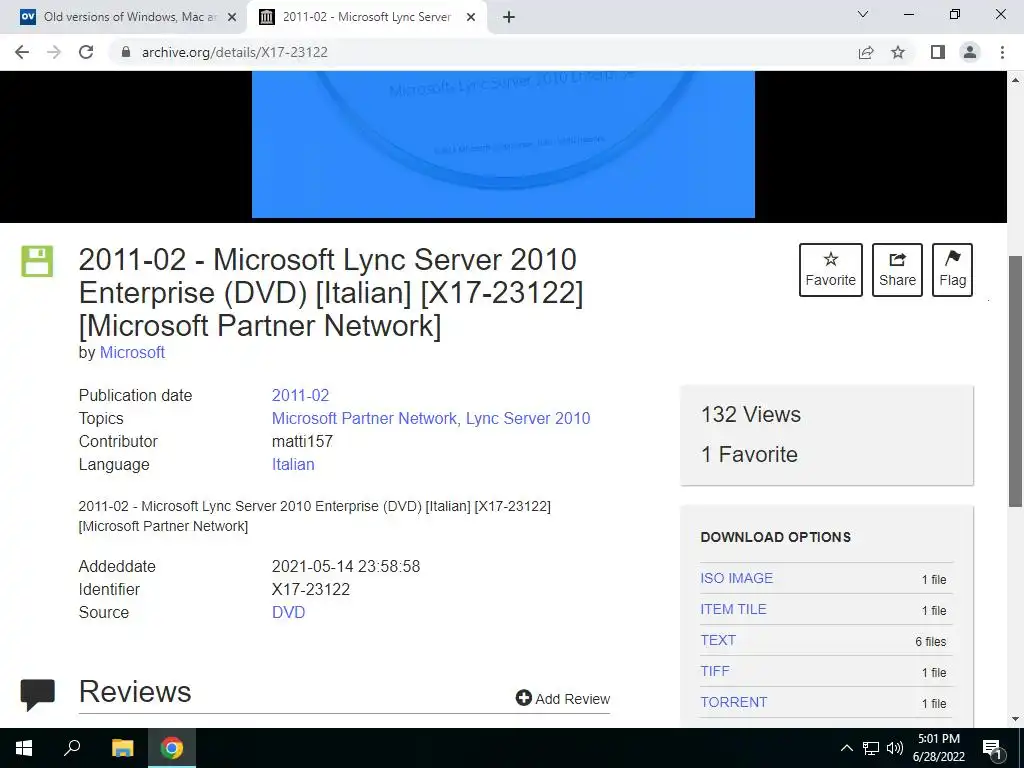
Task: Close the Old versions of Windows tab
Action: (x=231, y=17)
